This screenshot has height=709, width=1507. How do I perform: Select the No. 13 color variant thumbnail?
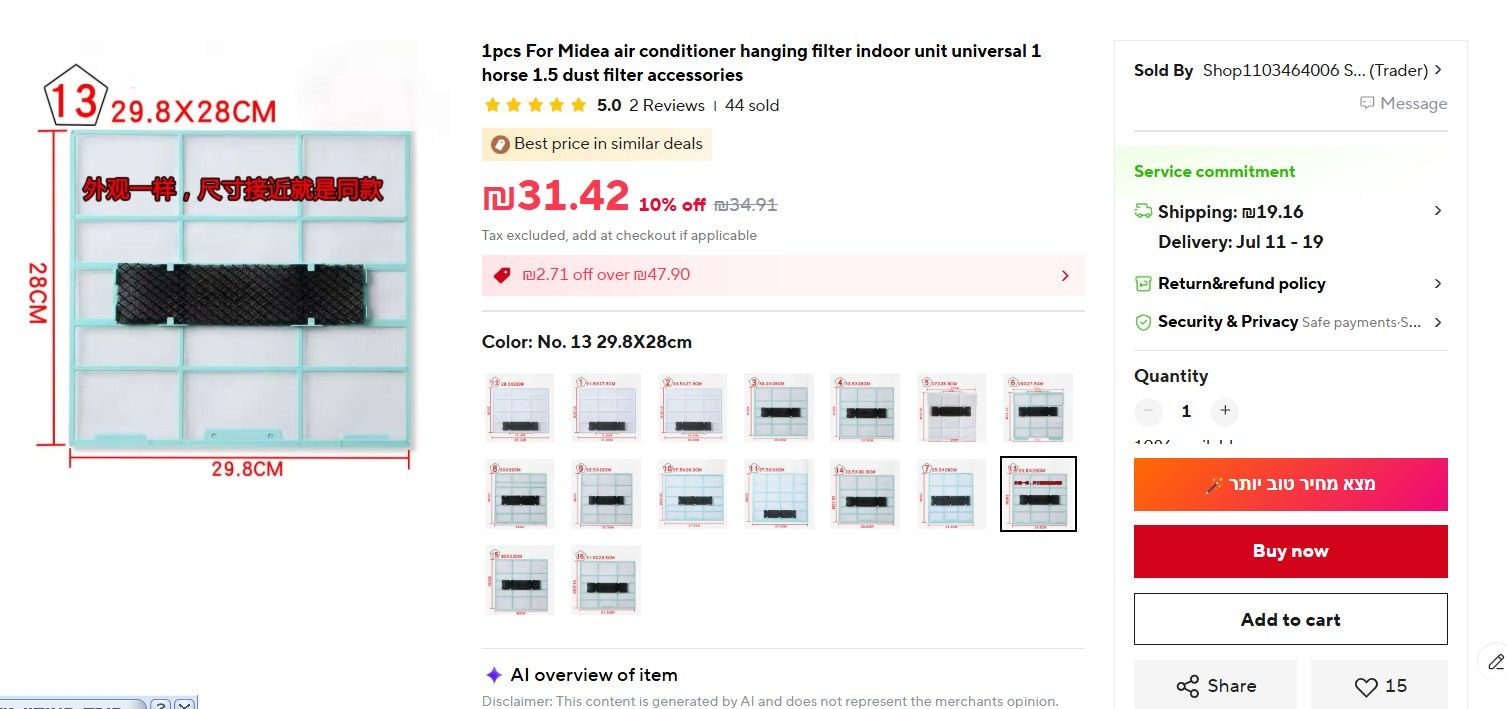tap(1038, 494)
